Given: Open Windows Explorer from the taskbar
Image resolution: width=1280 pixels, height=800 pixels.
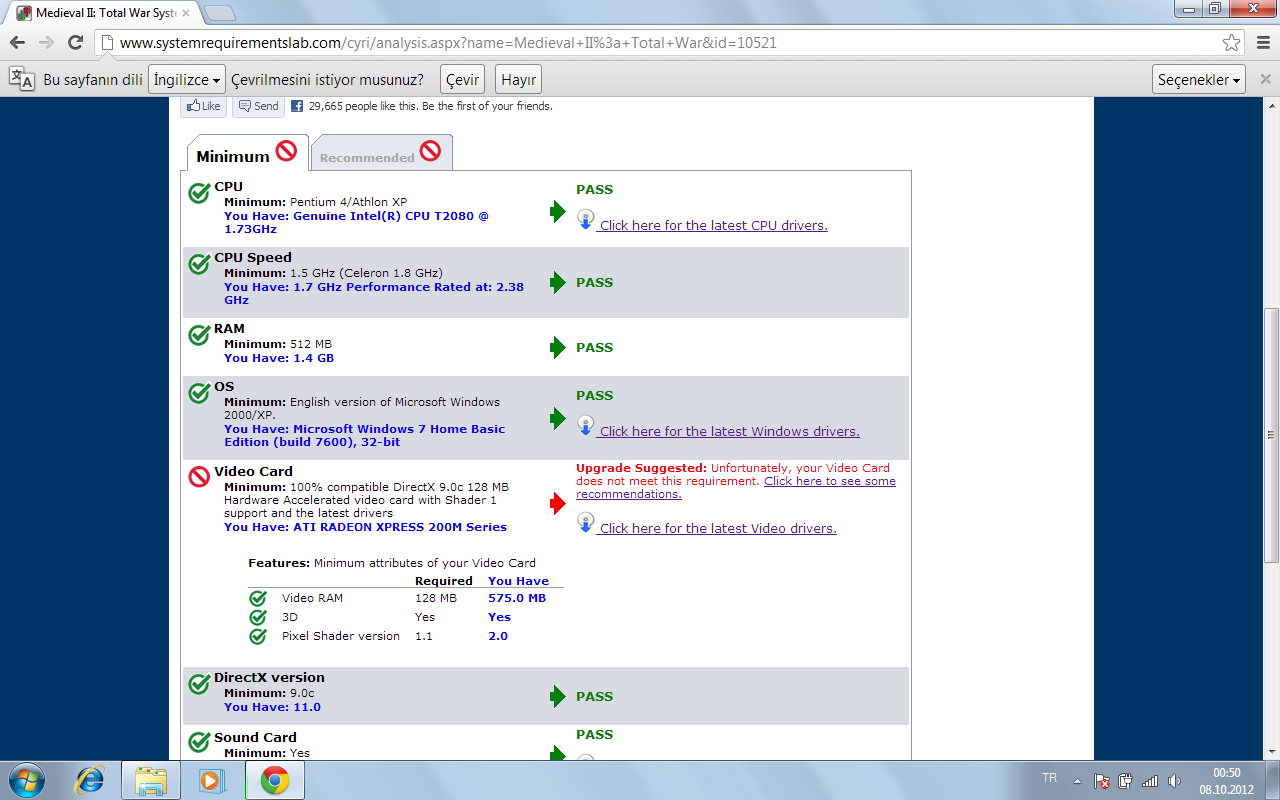Looking at the screenshot, I should tap(151, 780).
